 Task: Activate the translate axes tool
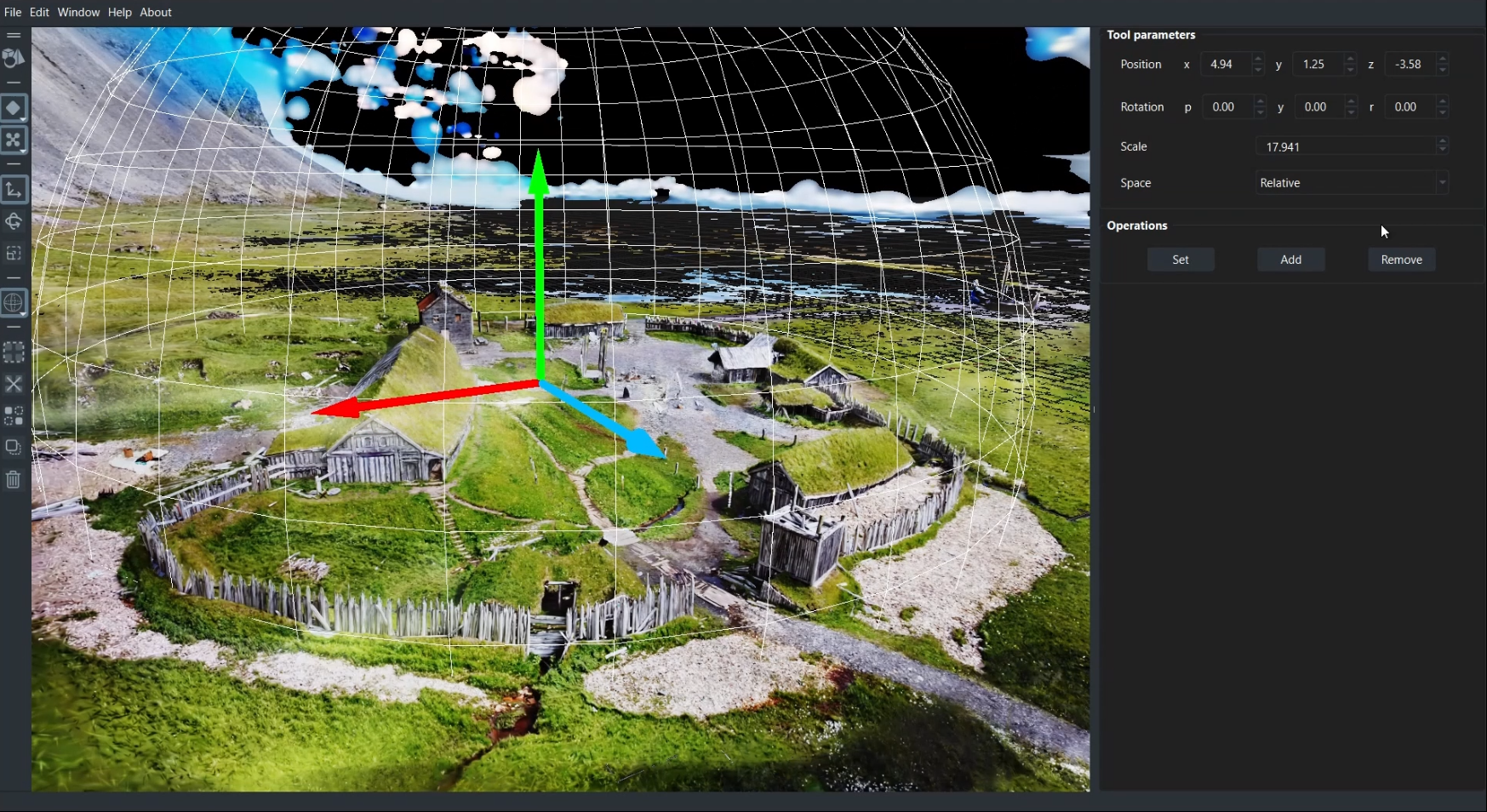click(14, 190)
